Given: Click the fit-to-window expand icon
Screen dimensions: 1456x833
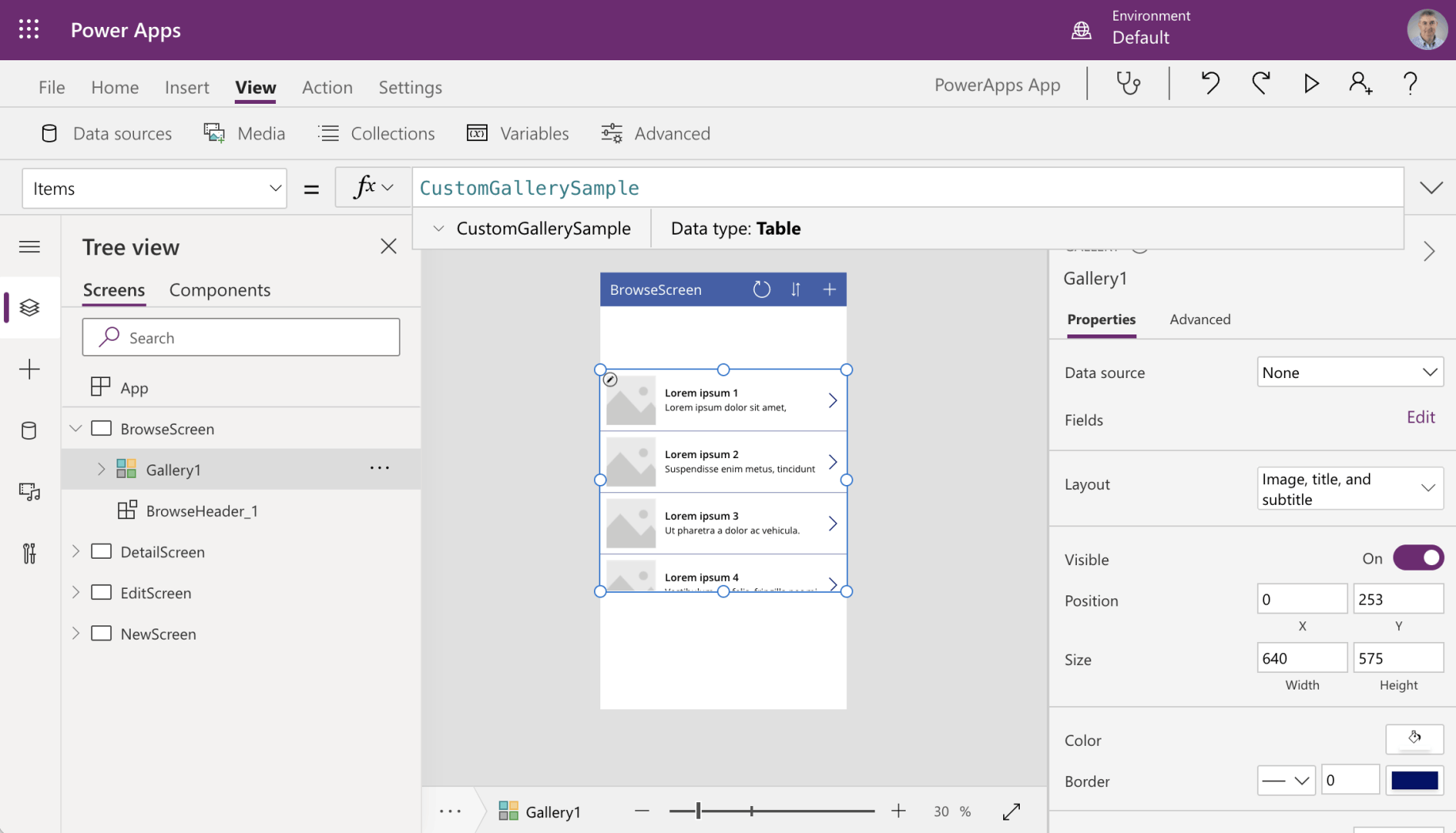Looking at the screenshot, I should (1011, 812).
